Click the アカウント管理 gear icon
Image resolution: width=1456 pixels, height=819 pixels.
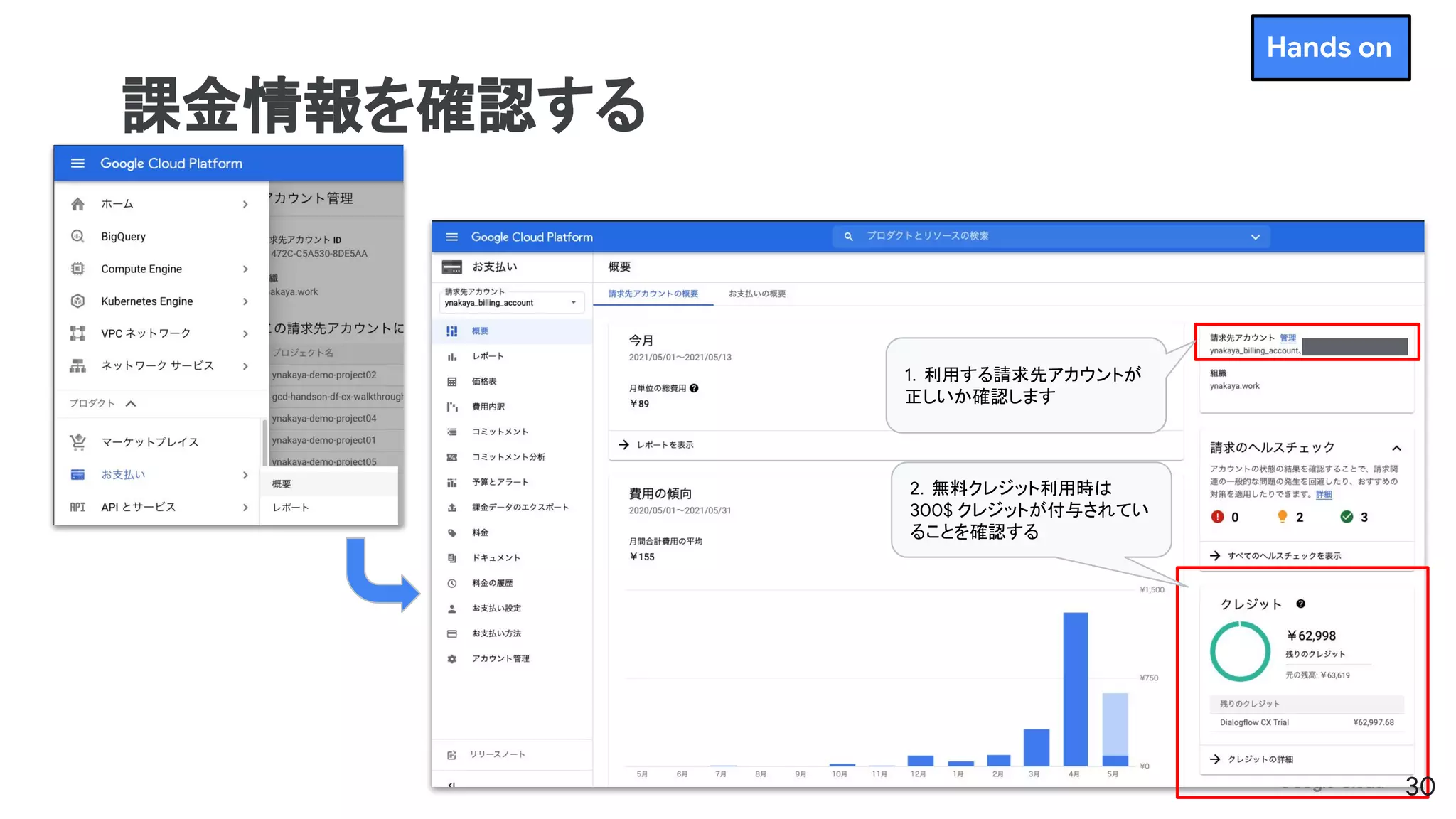point(451,659)
